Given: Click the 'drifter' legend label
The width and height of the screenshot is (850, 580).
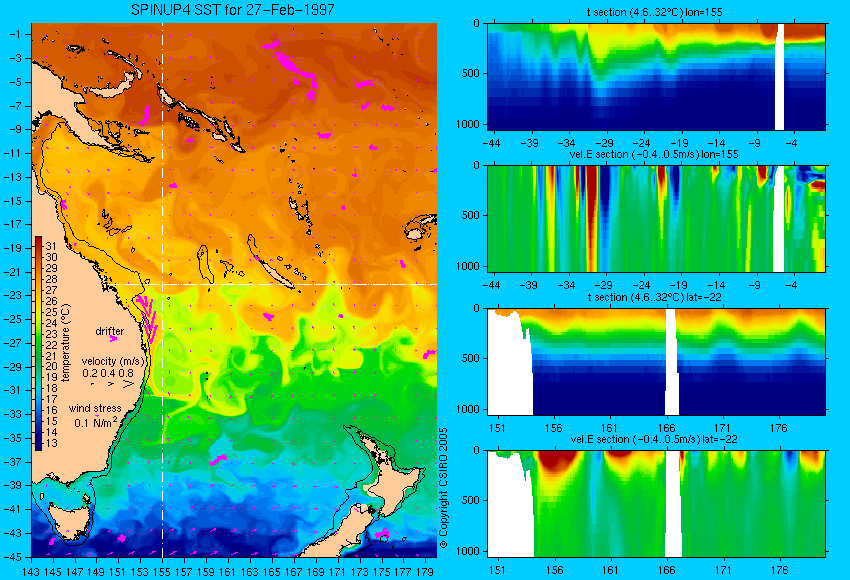Looking at the screenshot, I should (109, 331).
